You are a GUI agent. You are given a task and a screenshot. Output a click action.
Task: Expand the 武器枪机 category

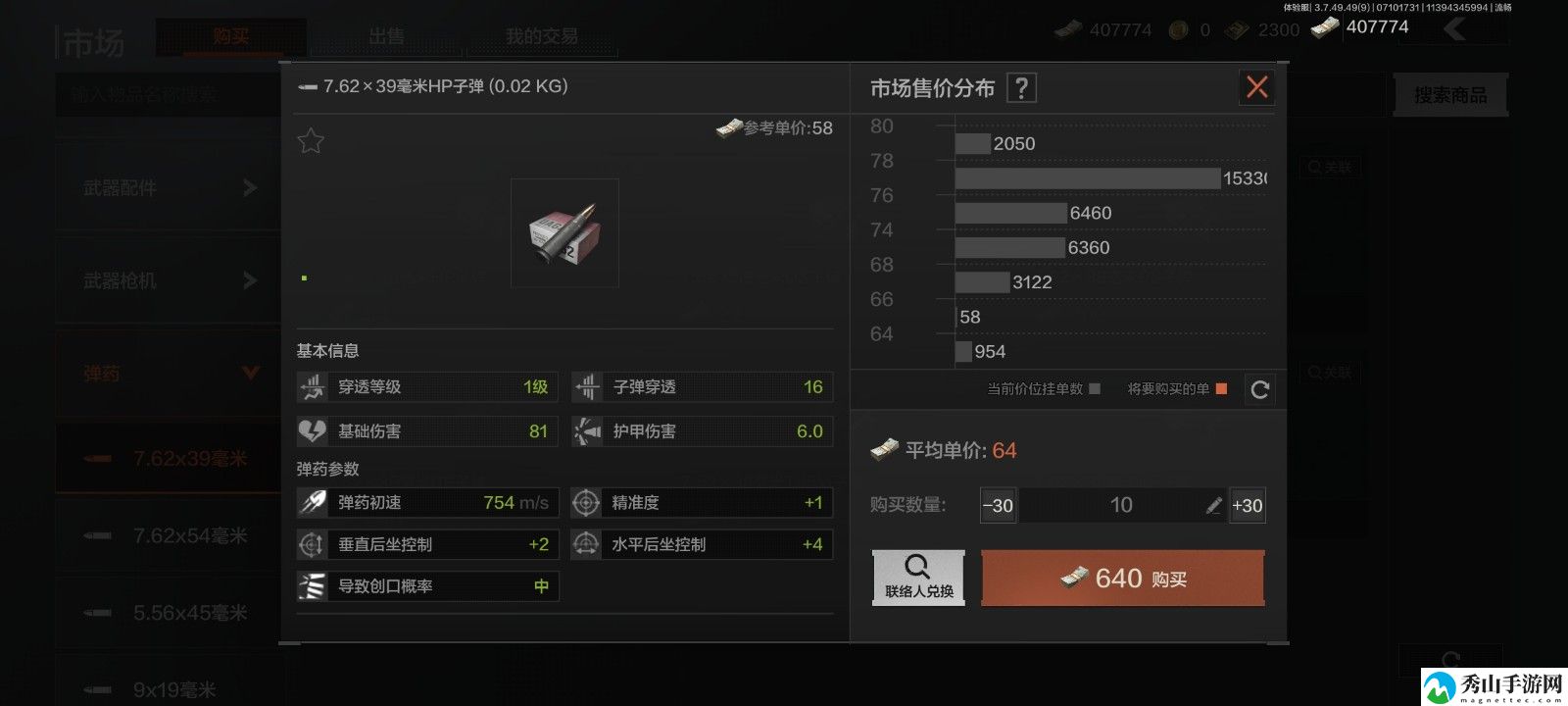[169, 280]
